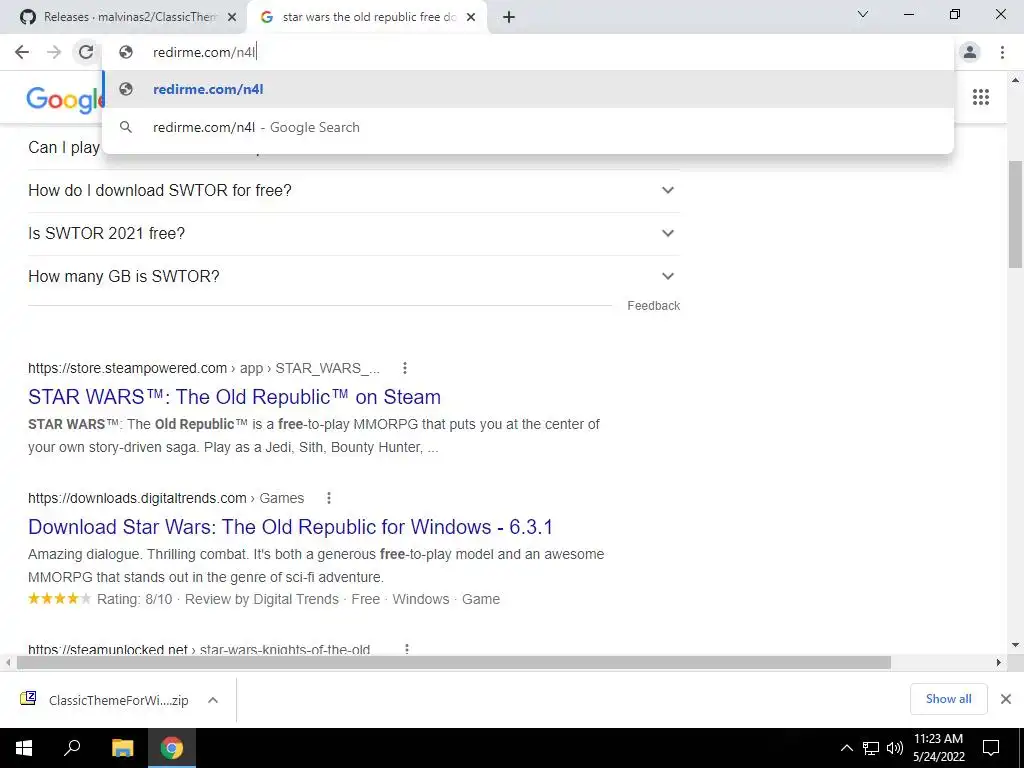Open the options dots beside steampowered result
The height and width of the screenshot is (768, 1024).
click(x=405, y=368)
